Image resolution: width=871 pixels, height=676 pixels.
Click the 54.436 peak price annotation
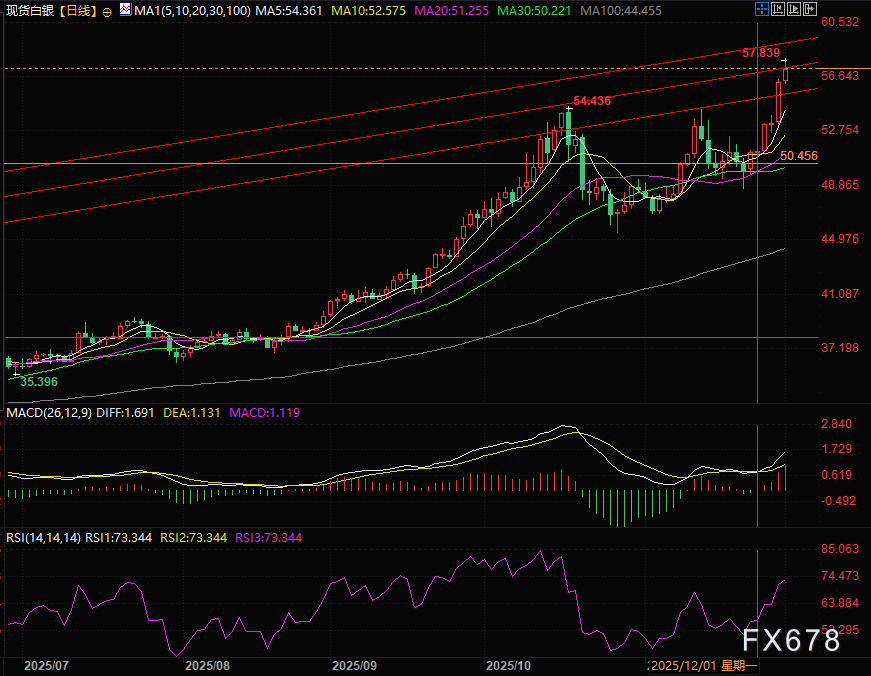point(592,101)
